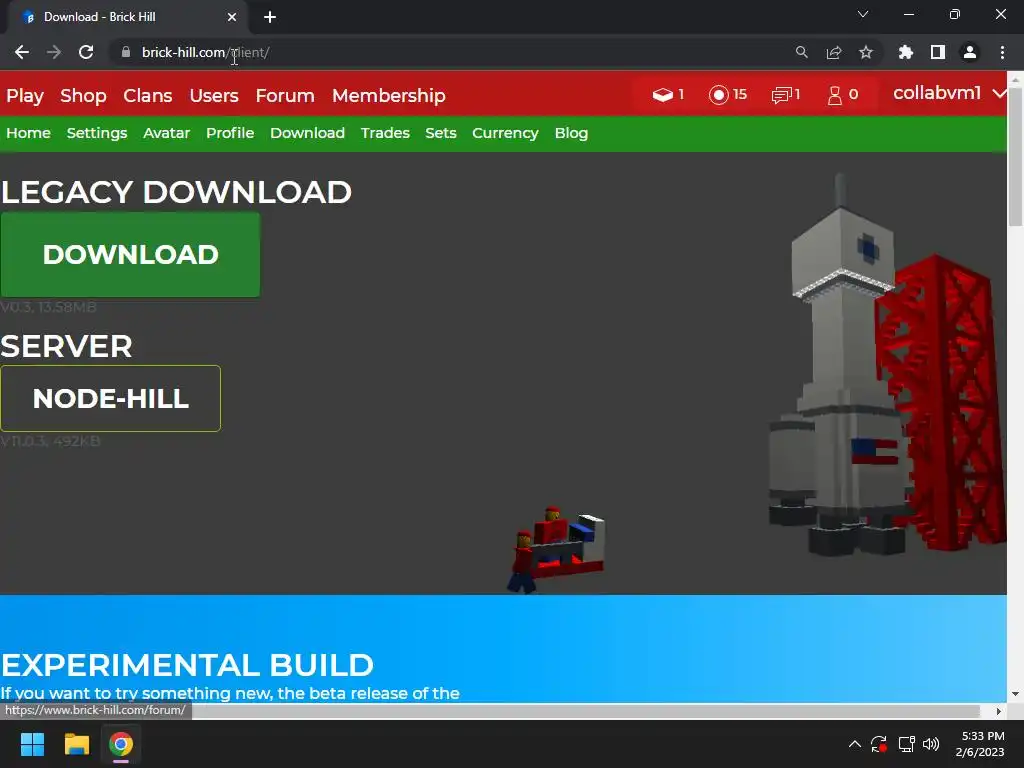Click the share page icon
The width and height of the screenshot is (1024, 768).
tap(833, 52)
